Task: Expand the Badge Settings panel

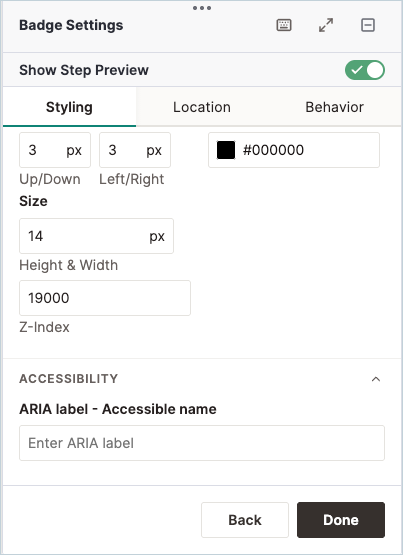Action: (326, 25)
